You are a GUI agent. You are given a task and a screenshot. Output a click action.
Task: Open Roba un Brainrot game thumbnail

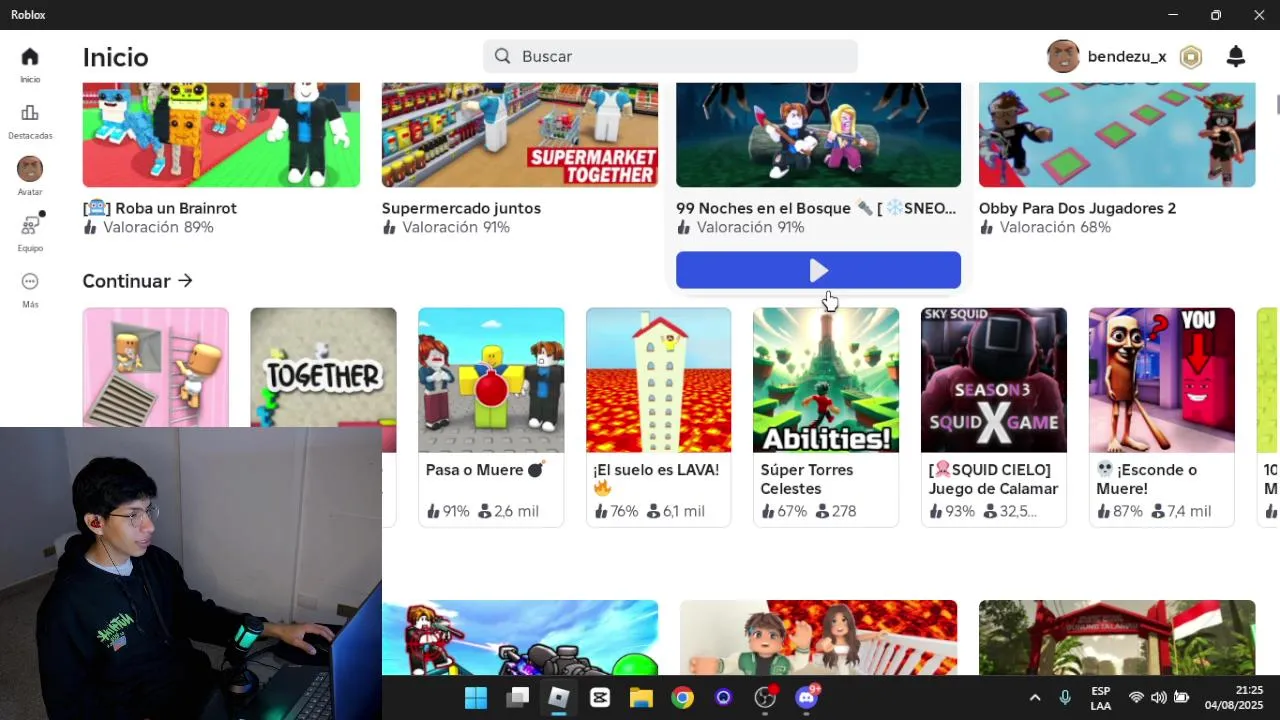(221, 135)
